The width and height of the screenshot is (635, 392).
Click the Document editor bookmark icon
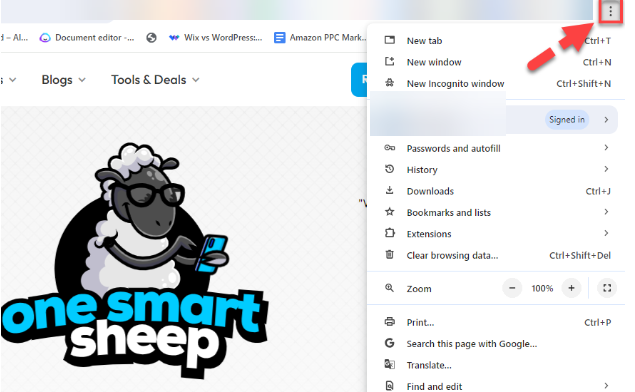pos(45,38)
